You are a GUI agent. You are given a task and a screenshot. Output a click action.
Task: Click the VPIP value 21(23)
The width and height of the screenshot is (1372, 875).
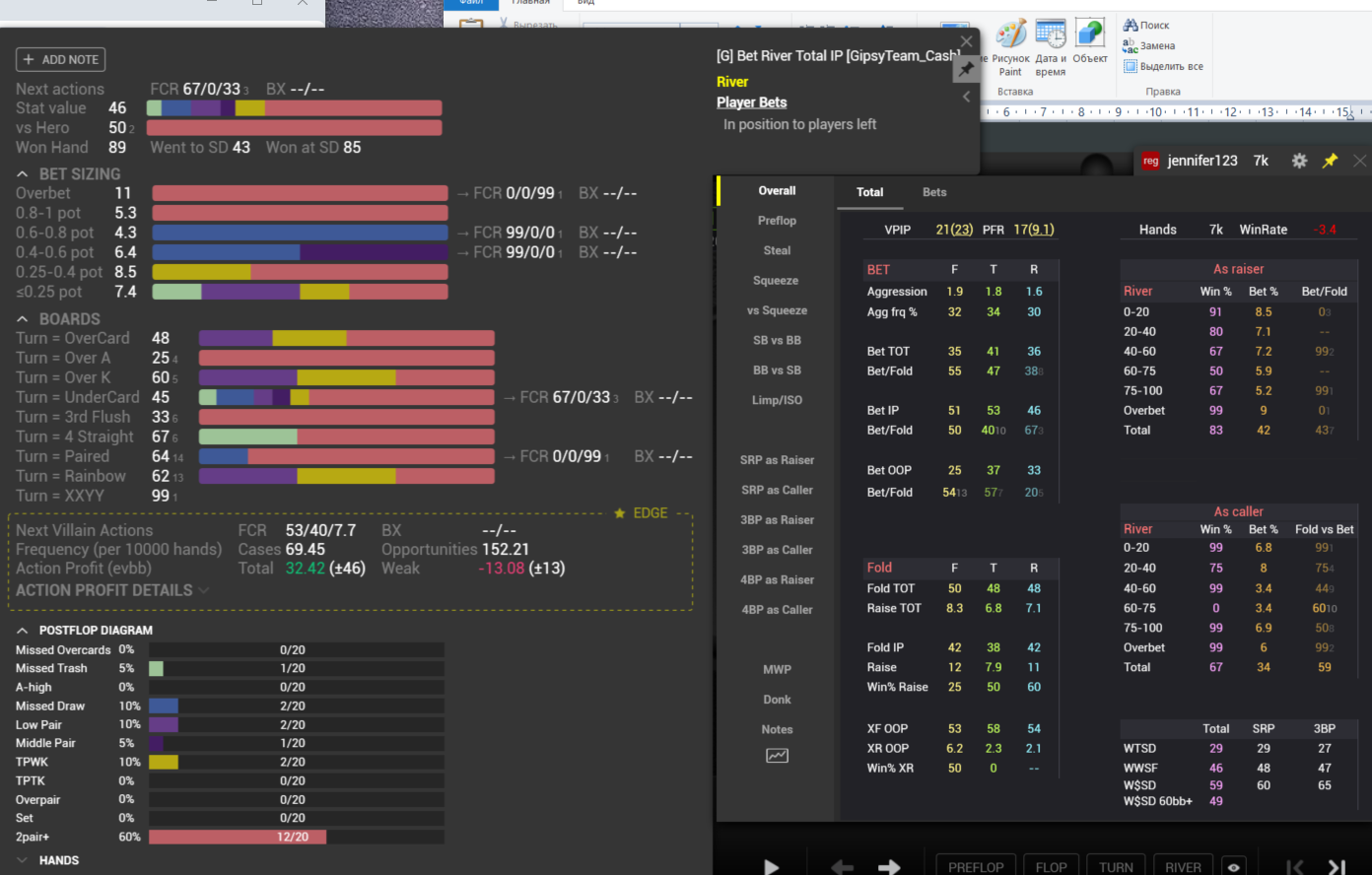[x=954, y=230]
